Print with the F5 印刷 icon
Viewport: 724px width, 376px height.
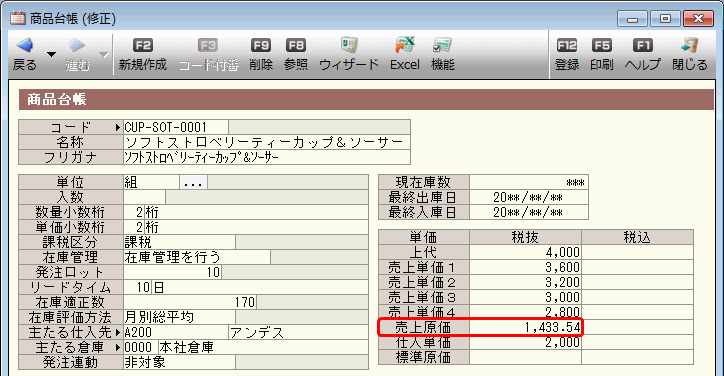(x=602, y=45)
